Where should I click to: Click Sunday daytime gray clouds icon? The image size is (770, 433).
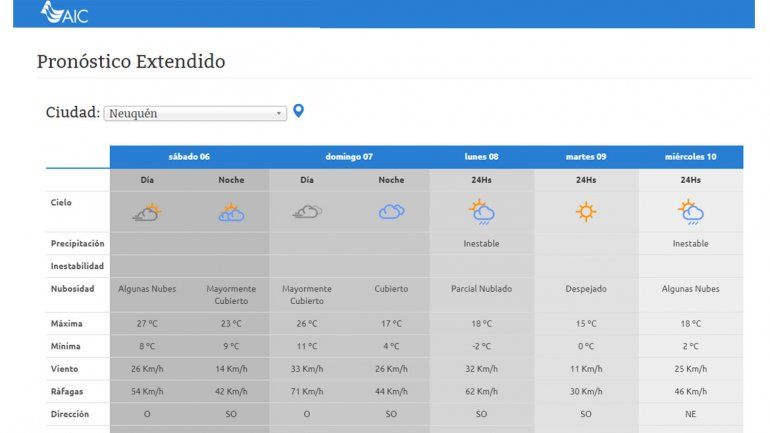307,212
